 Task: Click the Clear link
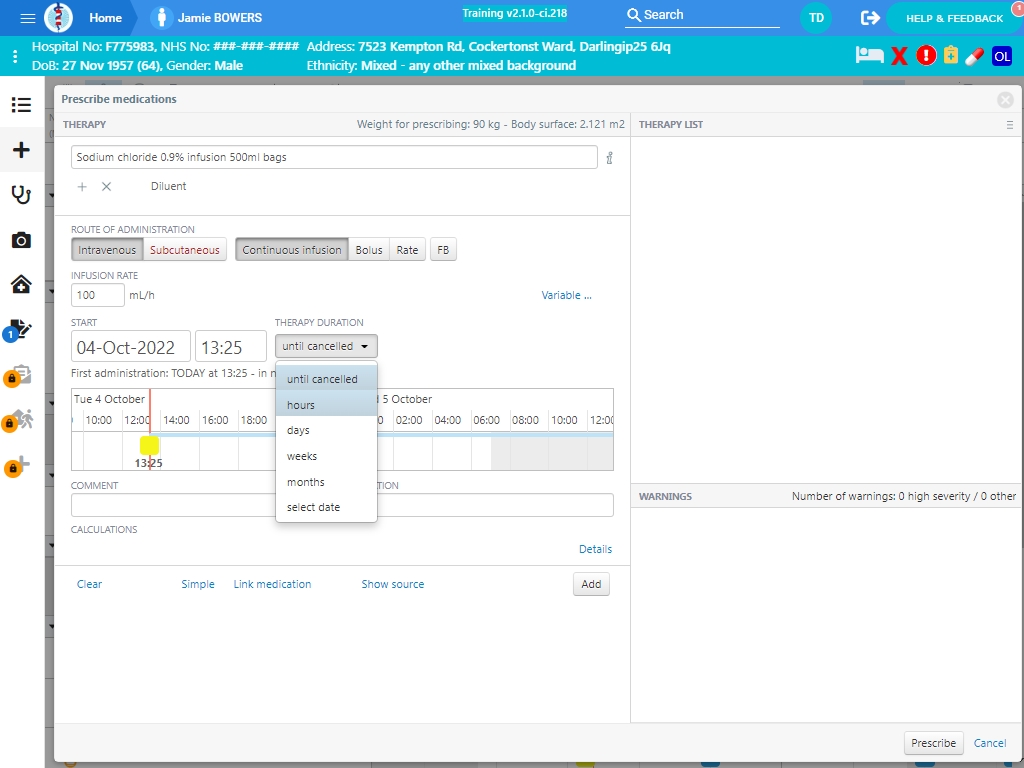pyautogui.click(x=89, y=584)
